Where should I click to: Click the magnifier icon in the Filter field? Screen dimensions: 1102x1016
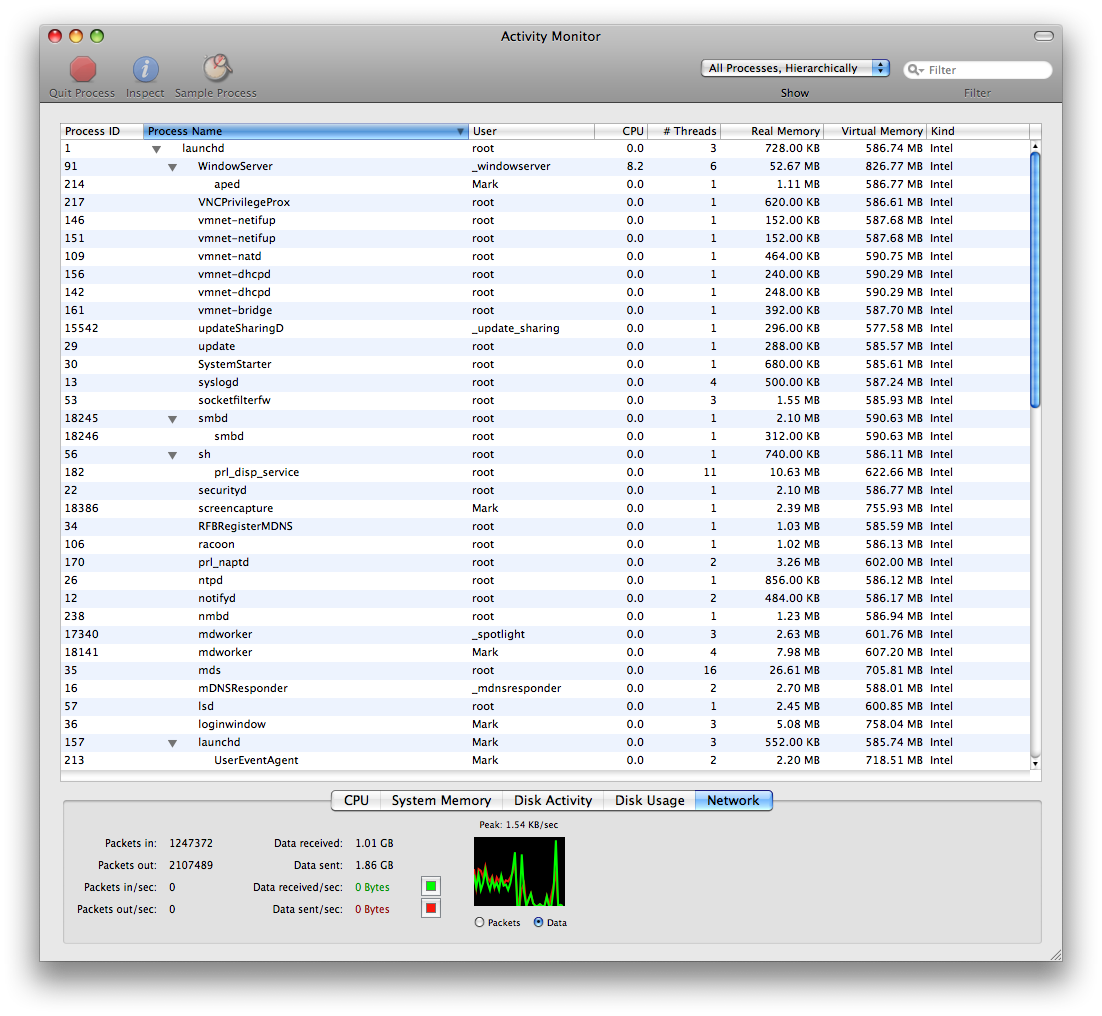(915, 70)
